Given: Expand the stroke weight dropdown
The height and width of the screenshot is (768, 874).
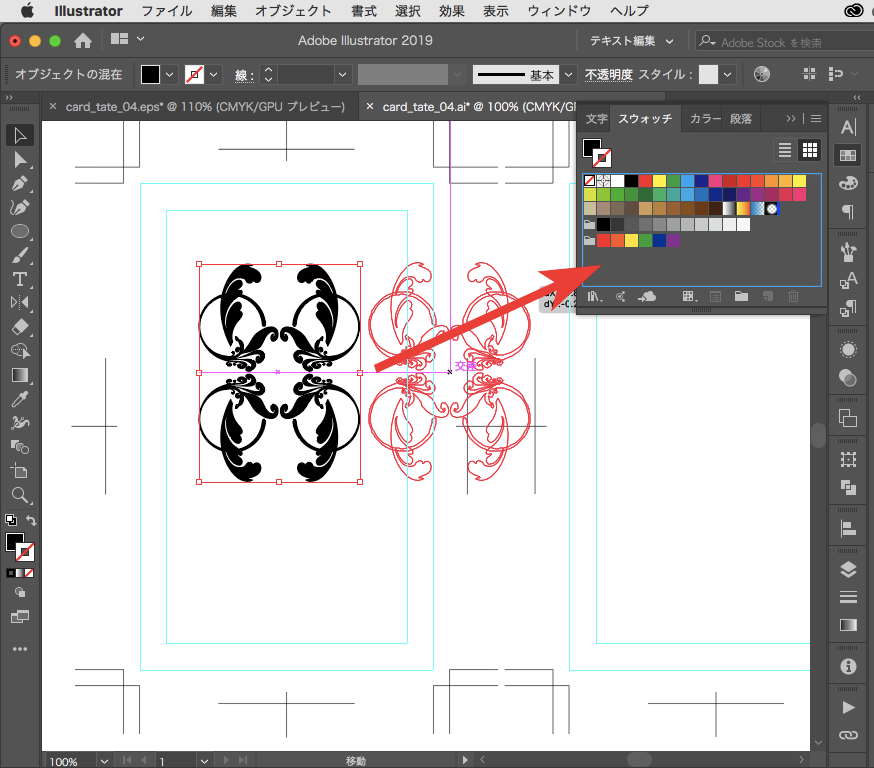Looking at the screenshot, I should [343, 75].
